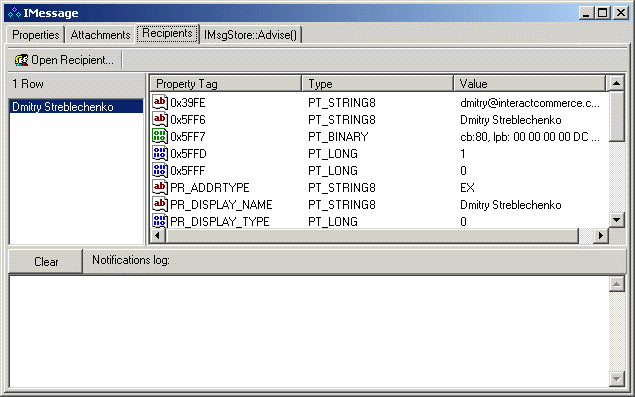Viewport: 635px width, 397px height.
Task: Click the property grid scroll right arrow
Action: tap(601, 235)
